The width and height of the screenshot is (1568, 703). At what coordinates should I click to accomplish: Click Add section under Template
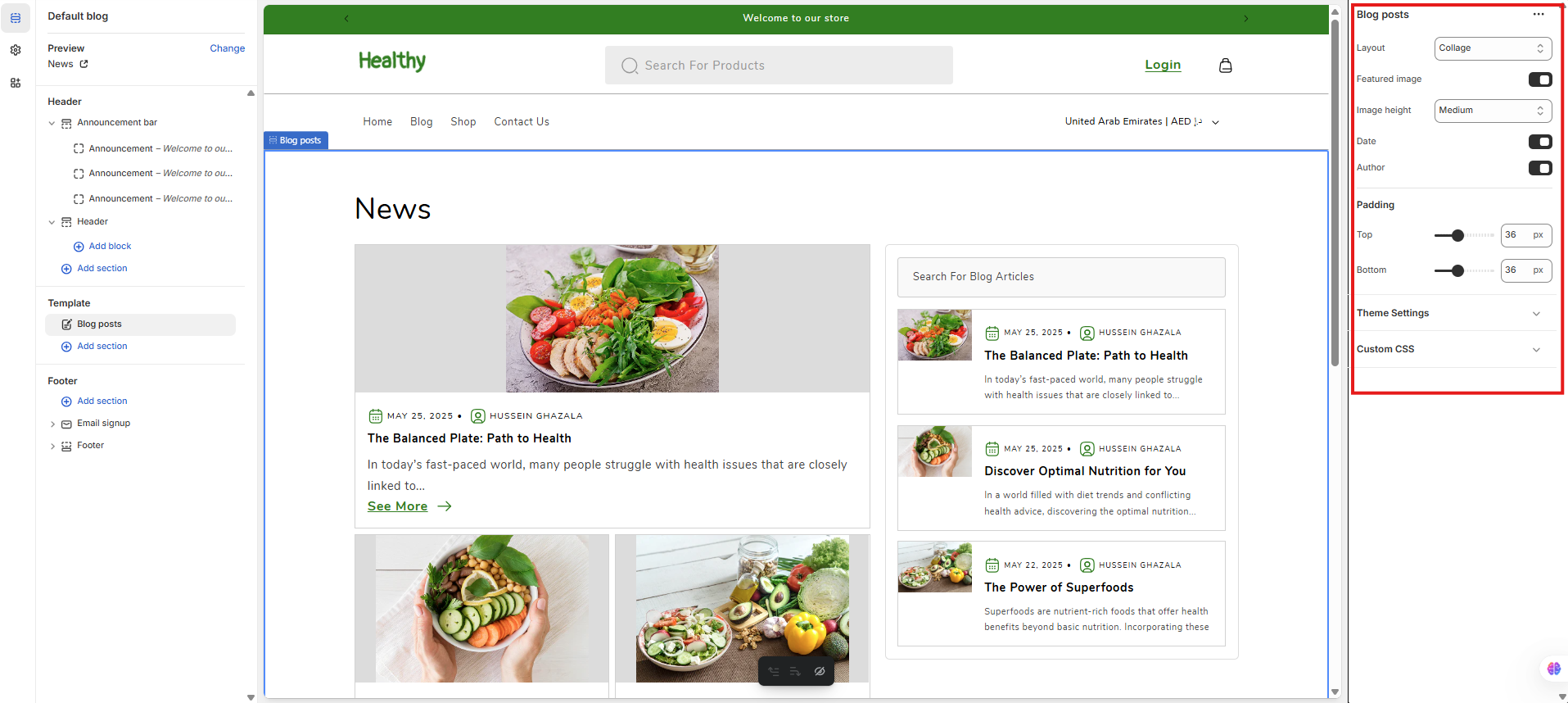[x=102, y=347]
